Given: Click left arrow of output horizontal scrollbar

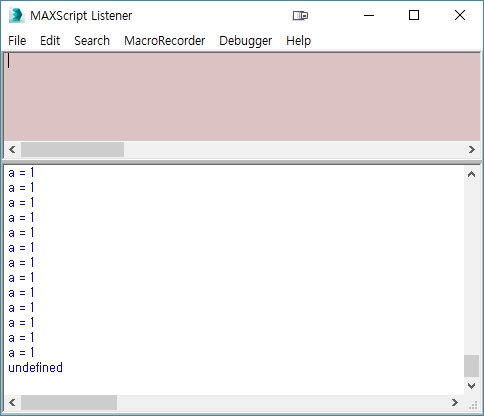Looking at the screenshot, I should tap(12, 402).
